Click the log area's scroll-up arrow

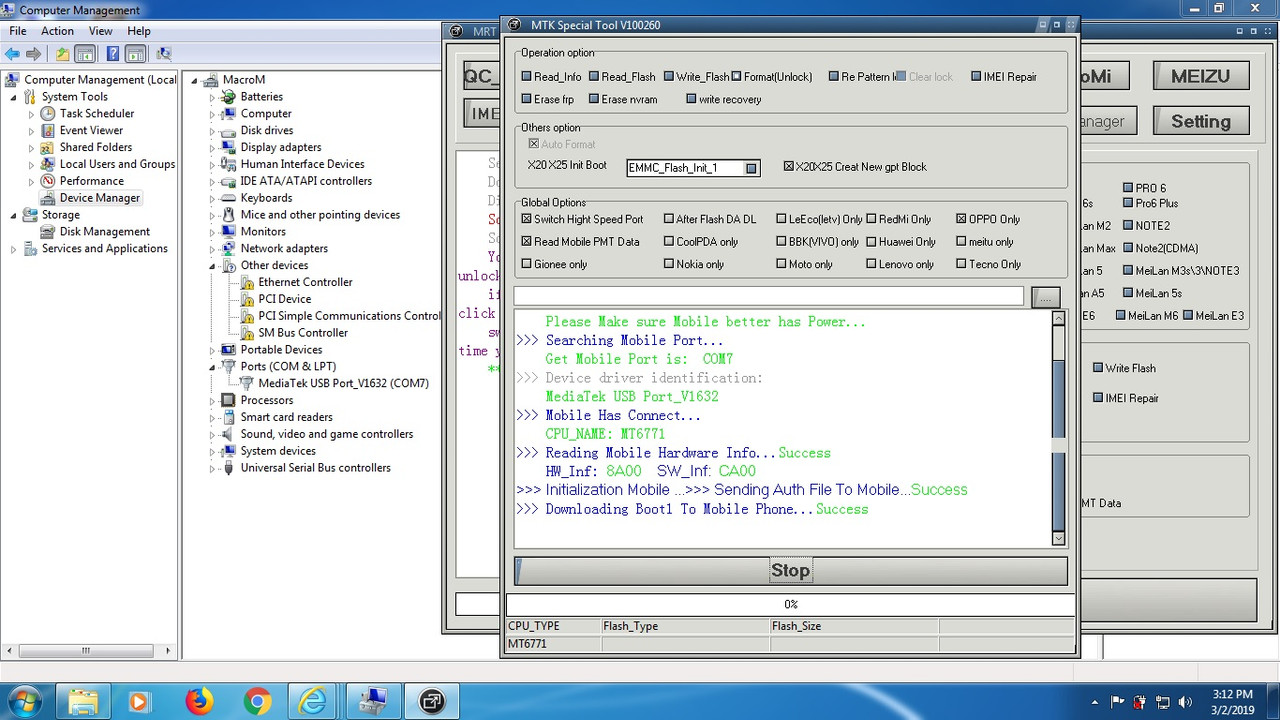(1059, 318)
